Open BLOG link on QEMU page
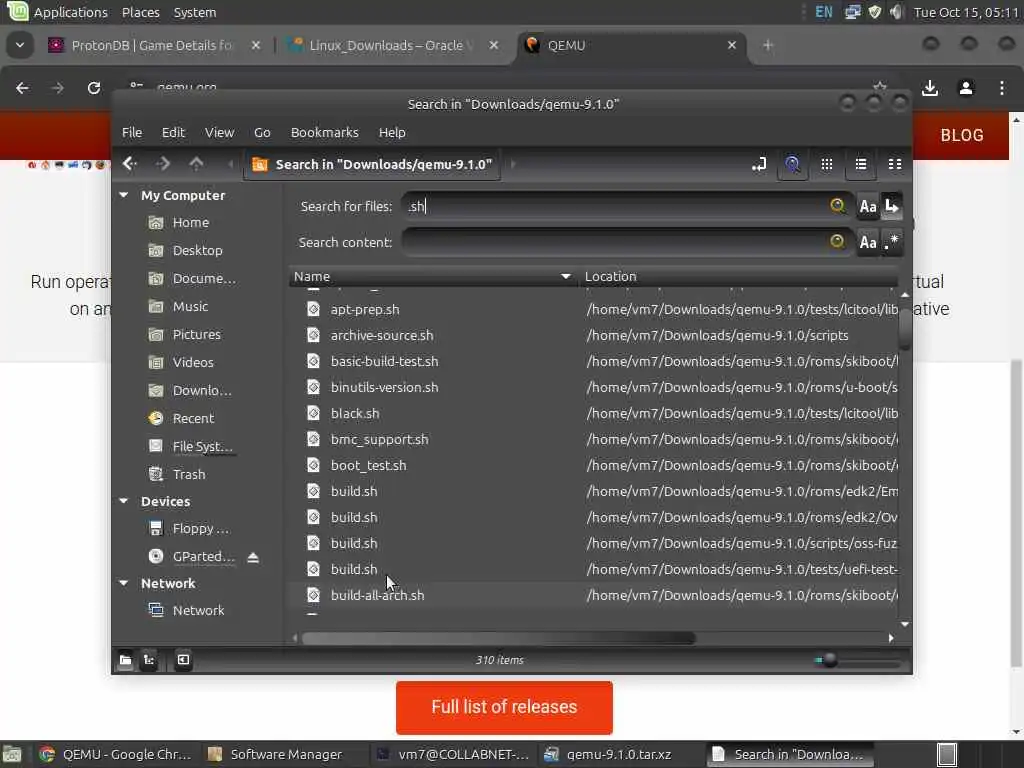The height and width of the screenshot is (768, 1024). point(961,135)
